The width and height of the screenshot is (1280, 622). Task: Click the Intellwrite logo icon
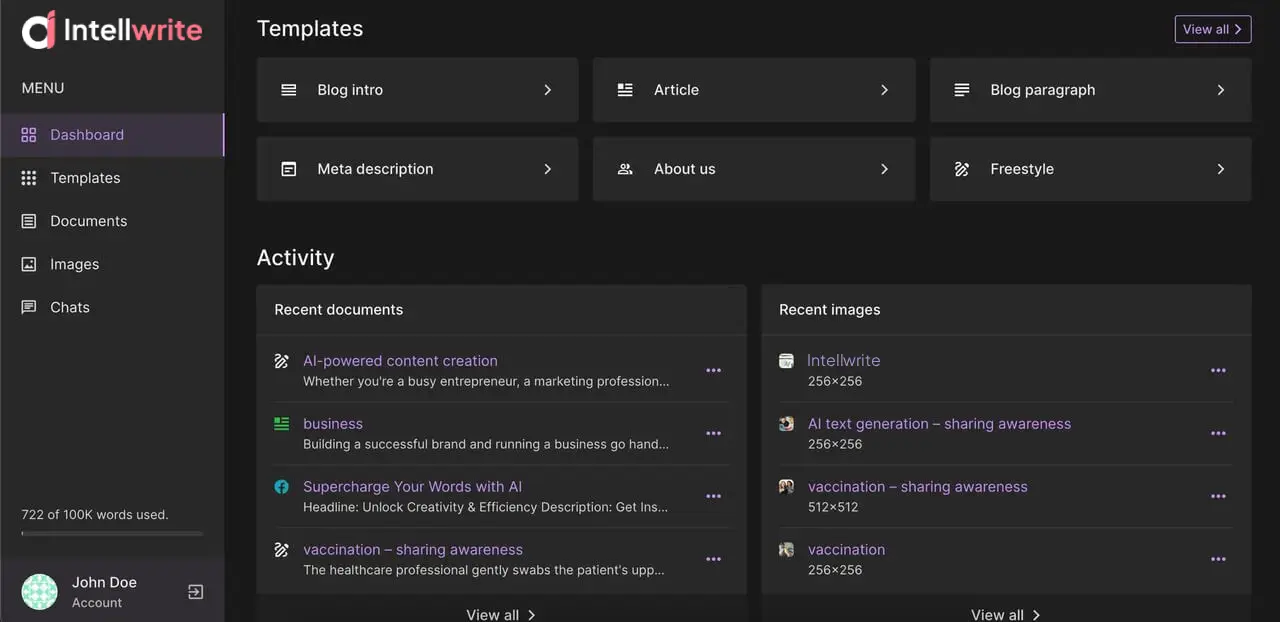(x=39, y=30)
